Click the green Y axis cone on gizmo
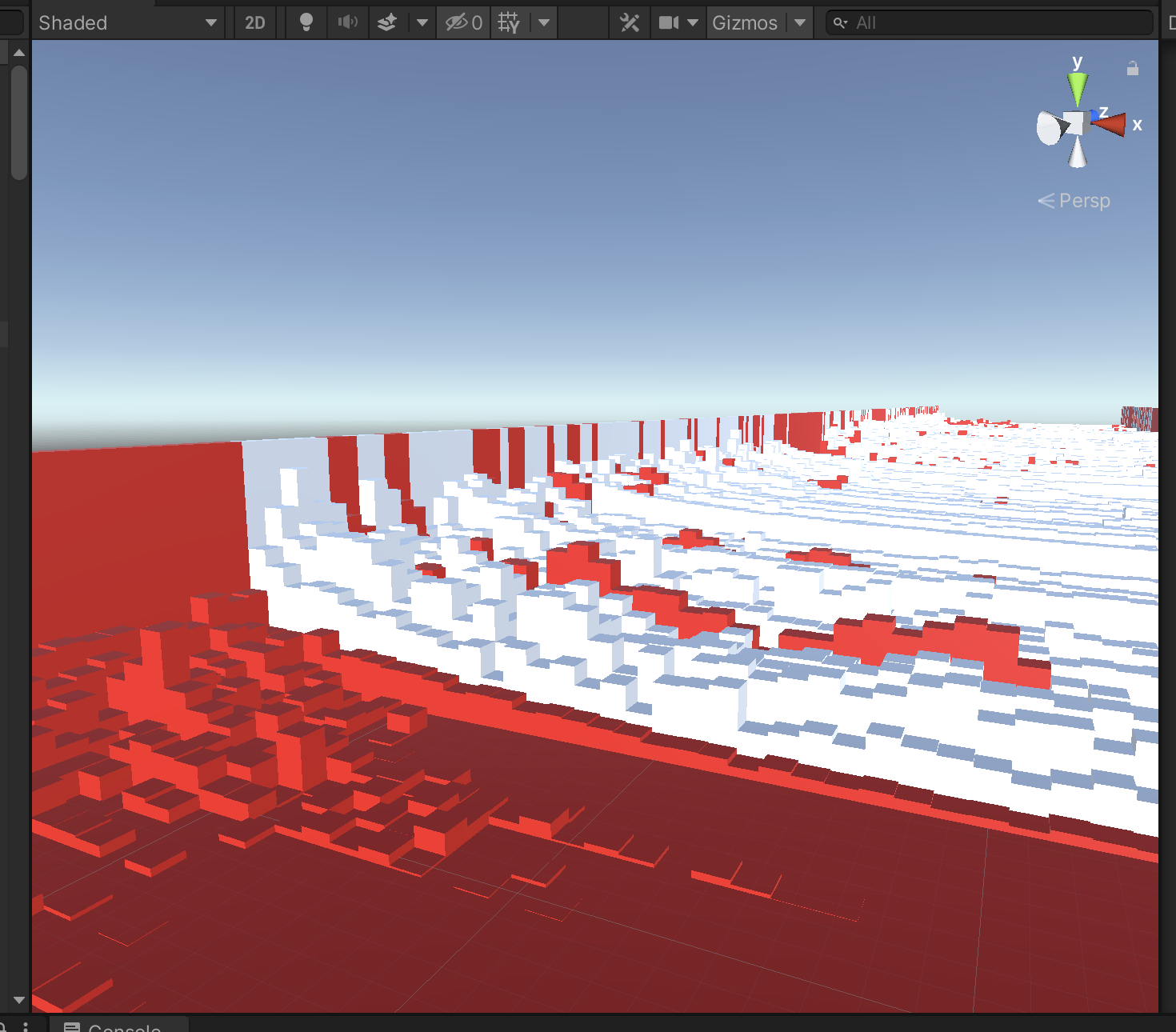Image resolution: width=1176 pixels, height=1032 pixels. 1078,87
